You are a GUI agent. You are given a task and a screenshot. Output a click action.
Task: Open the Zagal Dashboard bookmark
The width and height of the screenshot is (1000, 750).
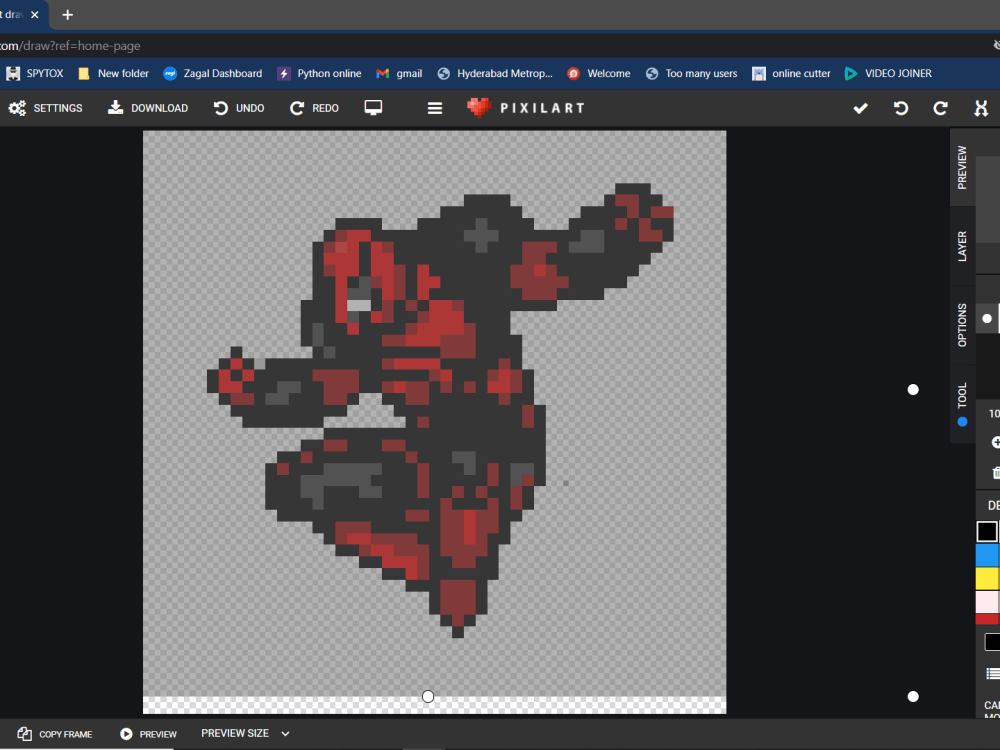(213, 73)
